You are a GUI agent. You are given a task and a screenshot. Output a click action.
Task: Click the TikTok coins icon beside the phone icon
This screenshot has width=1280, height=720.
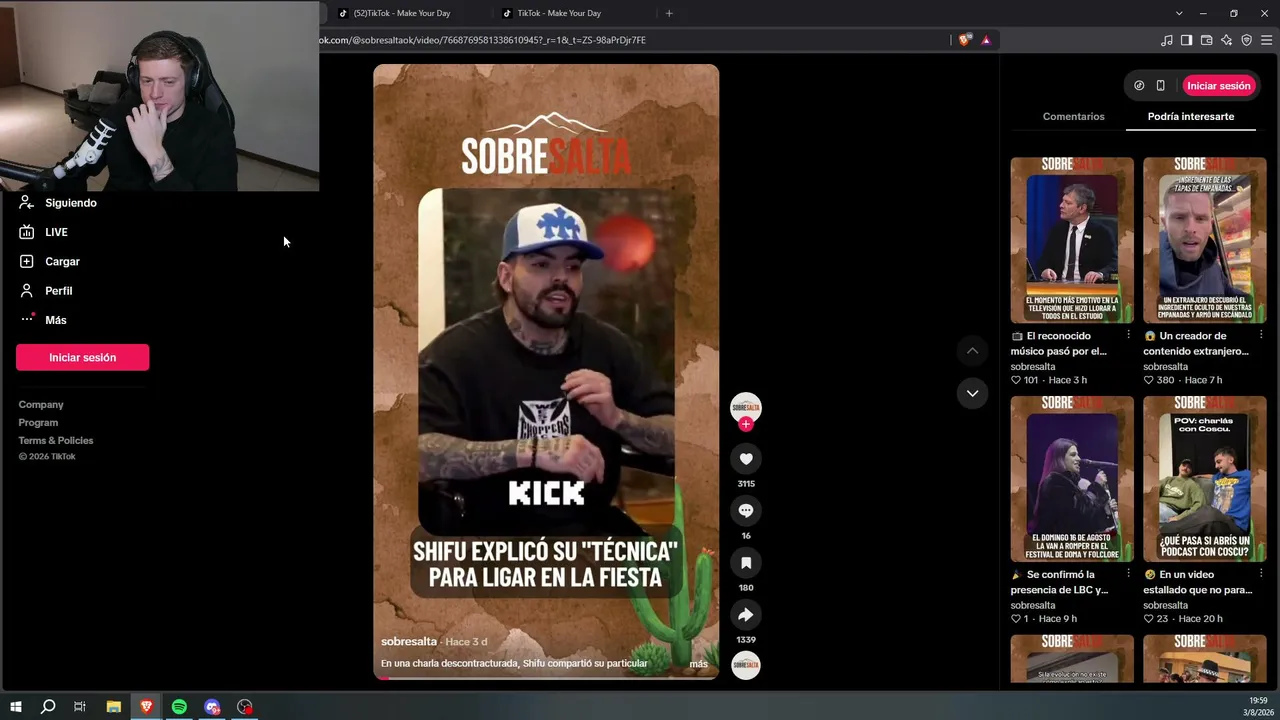coord(1139,86)
